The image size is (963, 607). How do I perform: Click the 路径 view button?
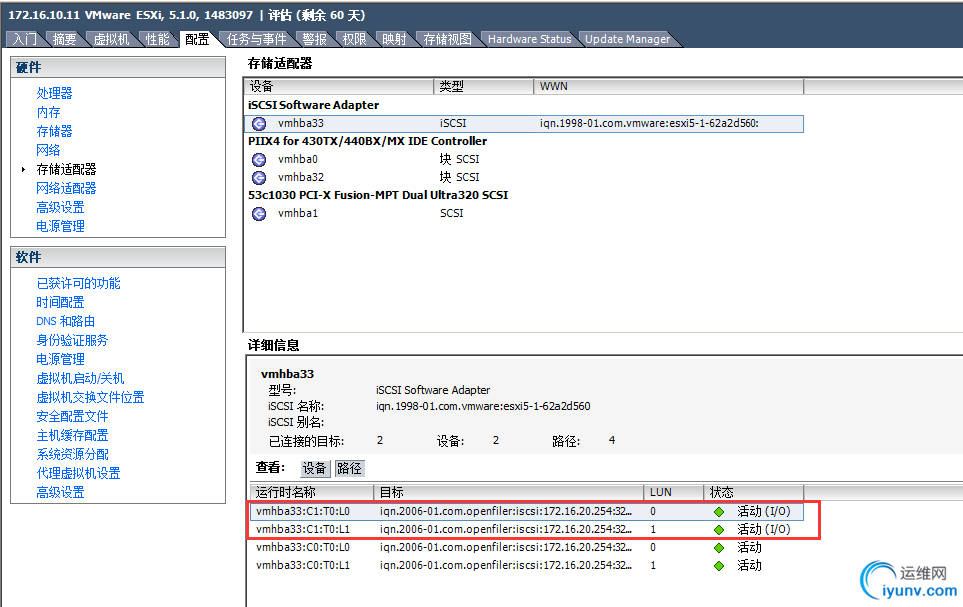(x=349, y=469)
